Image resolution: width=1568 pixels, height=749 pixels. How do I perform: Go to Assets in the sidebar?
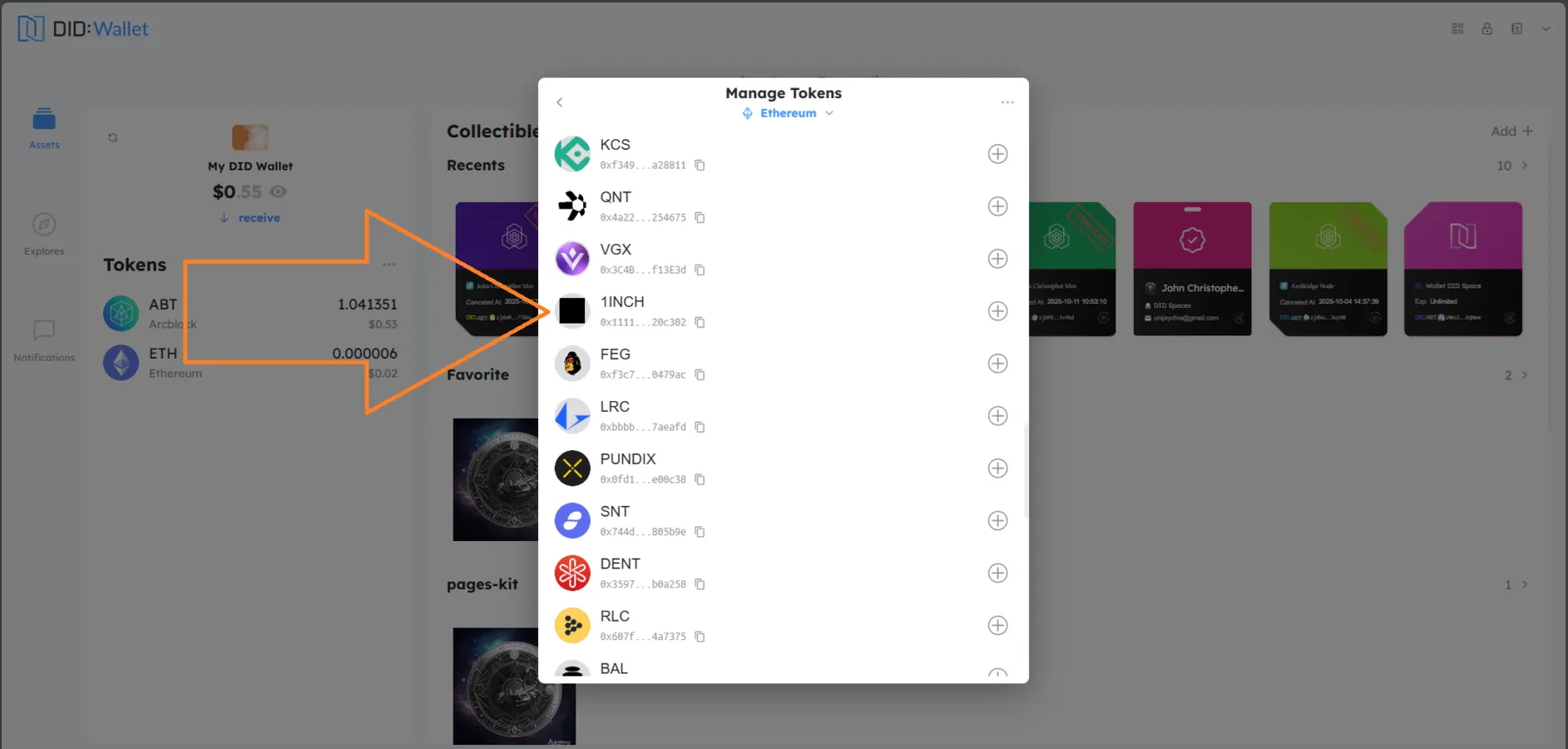[x=44, y=128]
